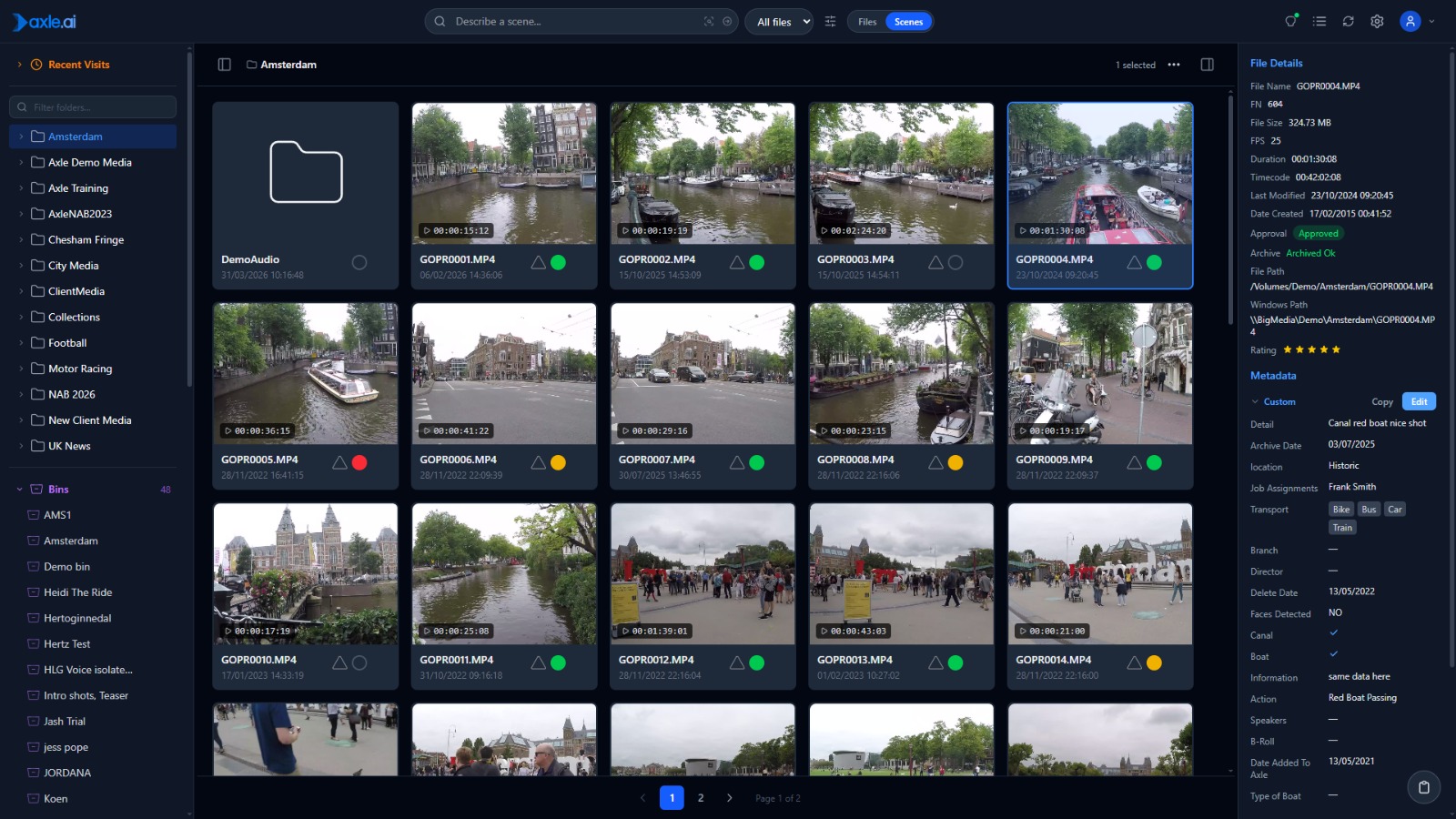This screenshot has width=1456, height=819.
Task: Click page 1 button
Action: click(672, 798)
